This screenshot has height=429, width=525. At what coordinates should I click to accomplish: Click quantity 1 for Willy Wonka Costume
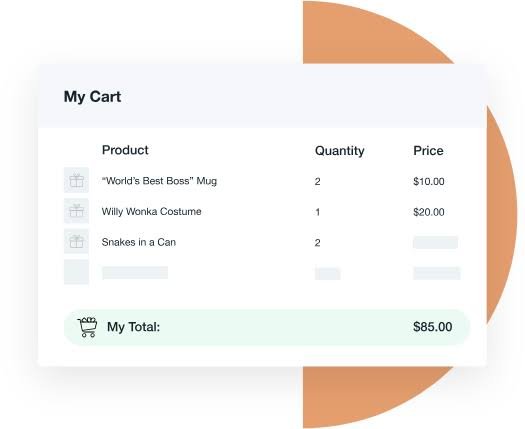[317, 212]
